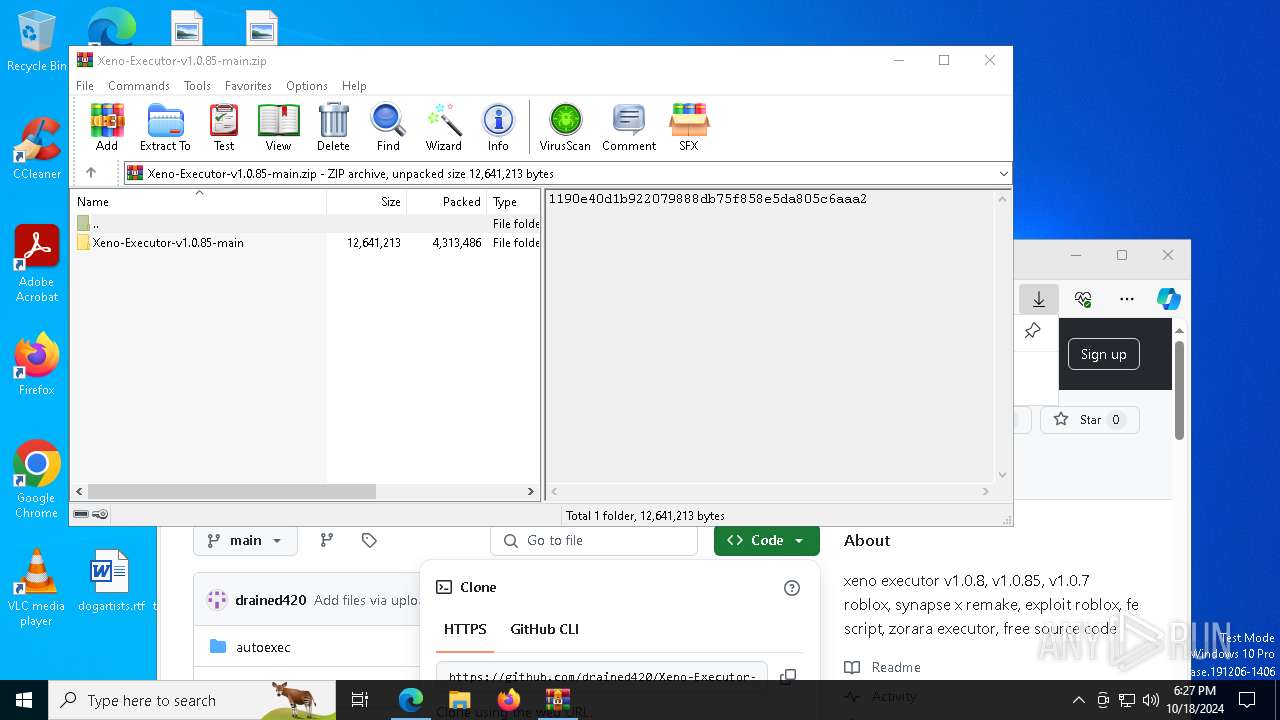Copy the HTTPS clone URL icon
This screenshot has height=720, width=1280.
[x=788, y=677]
